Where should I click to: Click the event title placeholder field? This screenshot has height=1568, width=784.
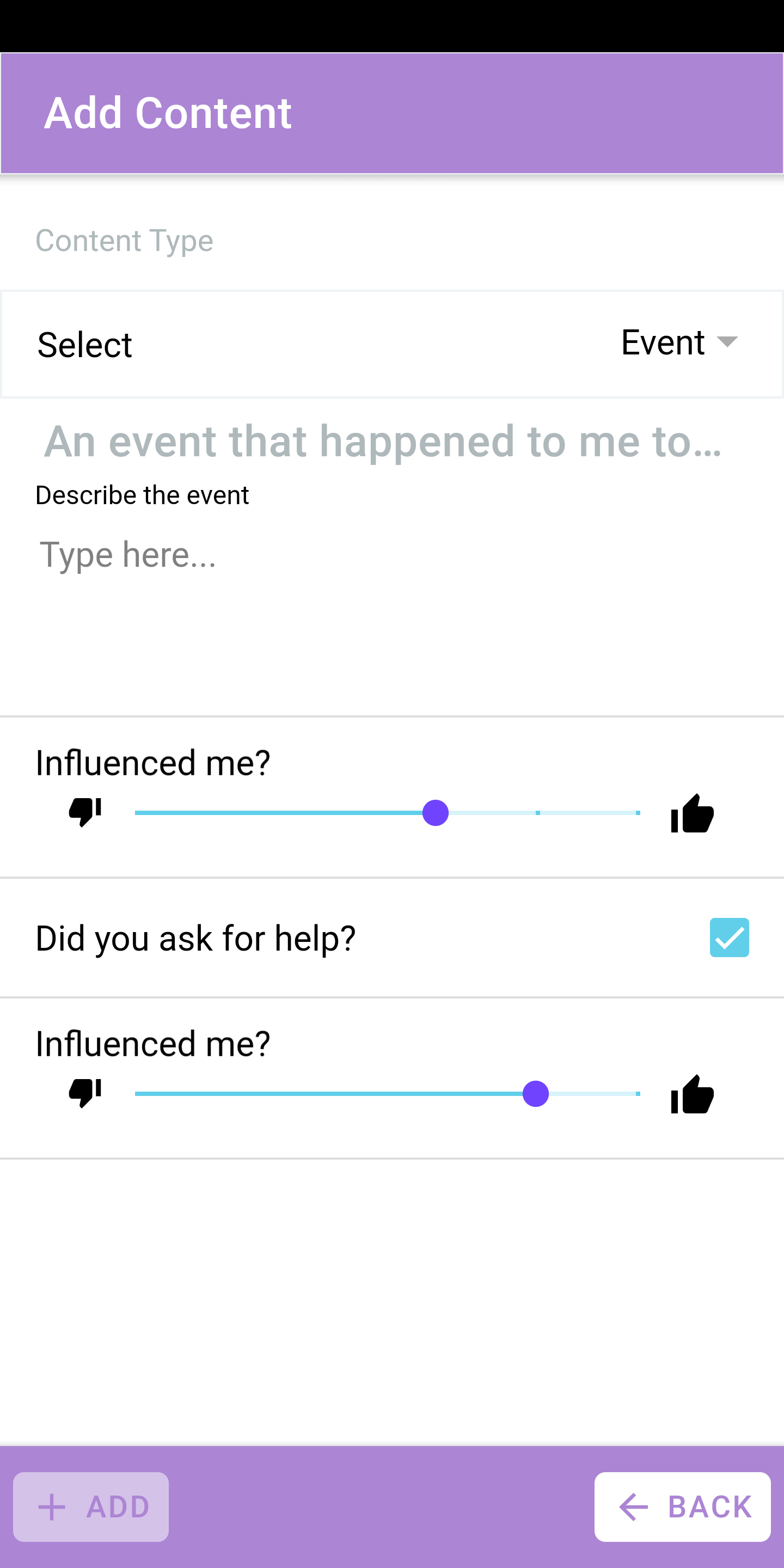pos(383,442)
